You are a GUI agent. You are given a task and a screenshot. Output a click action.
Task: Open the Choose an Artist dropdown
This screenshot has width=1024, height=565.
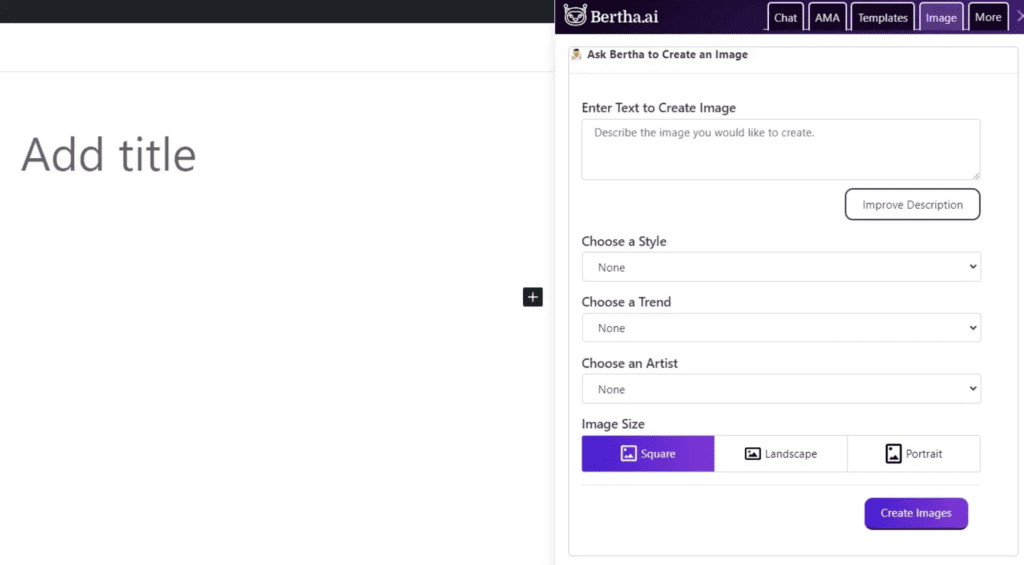coord(781,389)
